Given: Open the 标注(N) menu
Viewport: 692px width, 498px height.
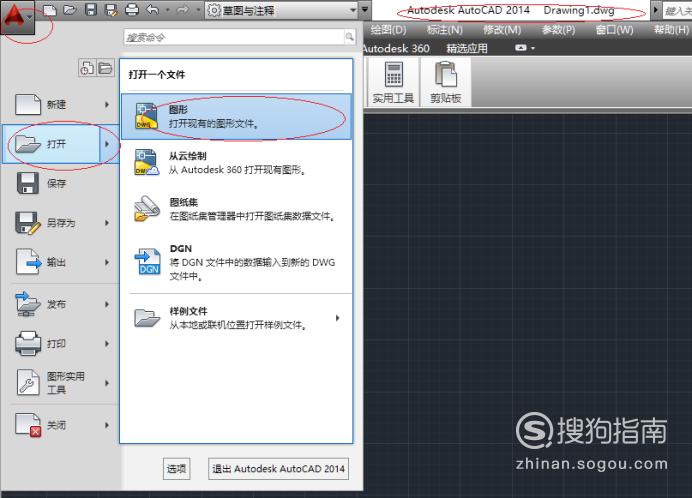Looking at the screenshot, I should tap(444, 30).
